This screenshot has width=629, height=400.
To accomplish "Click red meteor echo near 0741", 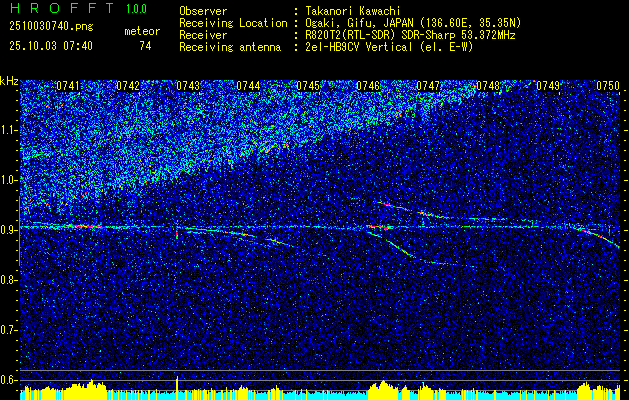I will point(86,226).
